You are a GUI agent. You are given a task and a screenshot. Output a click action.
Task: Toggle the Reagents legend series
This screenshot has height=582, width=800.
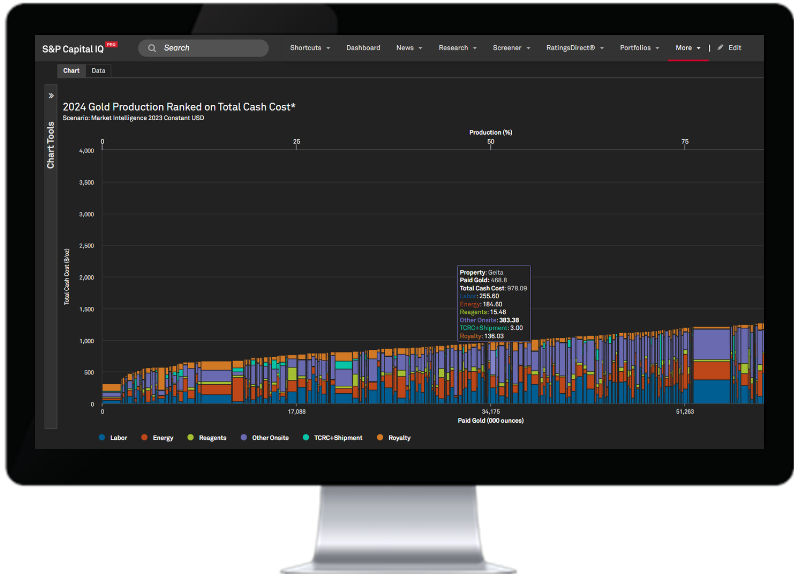pyautogui.click(x=207, y=438)
